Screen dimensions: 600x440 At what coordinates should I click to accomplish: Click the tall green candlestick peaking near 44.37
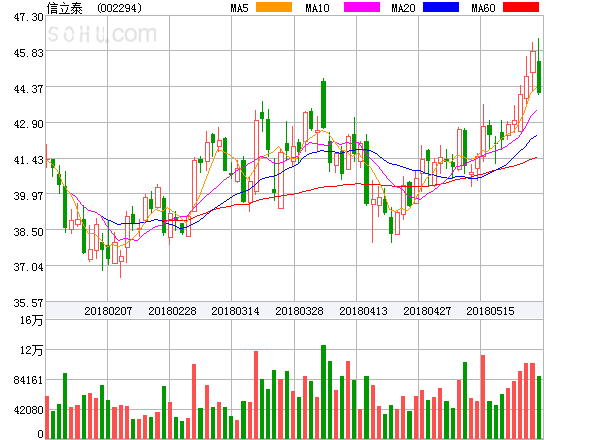[323, 103]
